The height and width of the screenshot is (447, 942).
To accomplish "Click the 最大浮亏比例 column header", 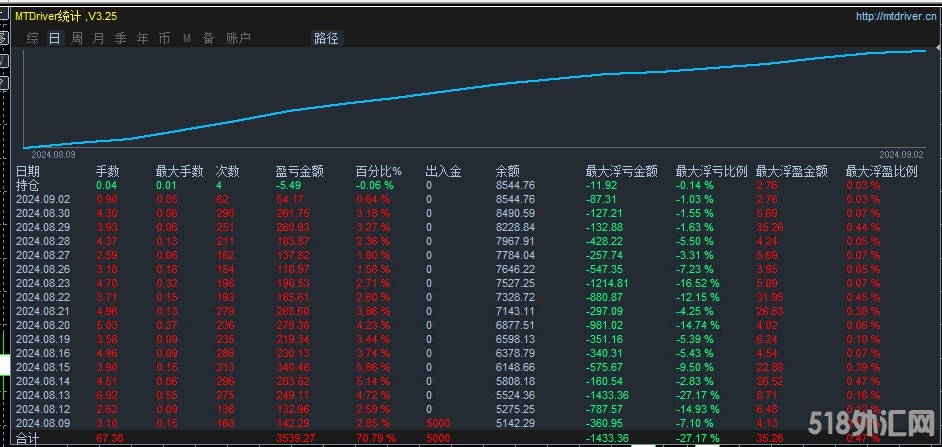I will pyautogui.click(x=712, y=172).
